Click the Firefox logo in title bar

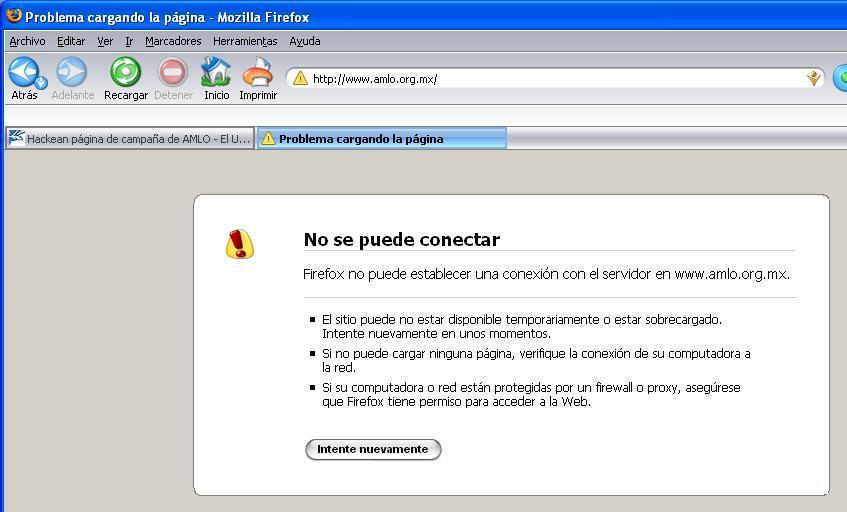[14, 16]
